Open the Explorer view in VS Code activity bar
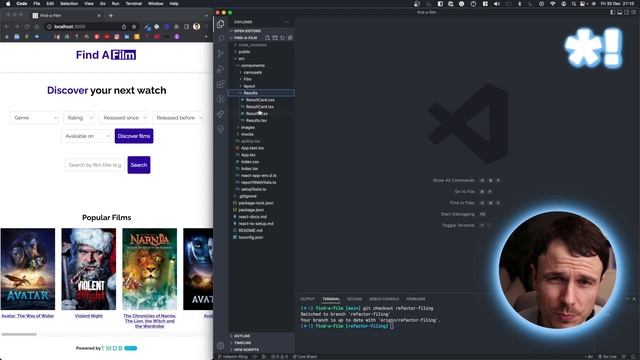Viewport: 640px width, 360px height. coord(221,24)
